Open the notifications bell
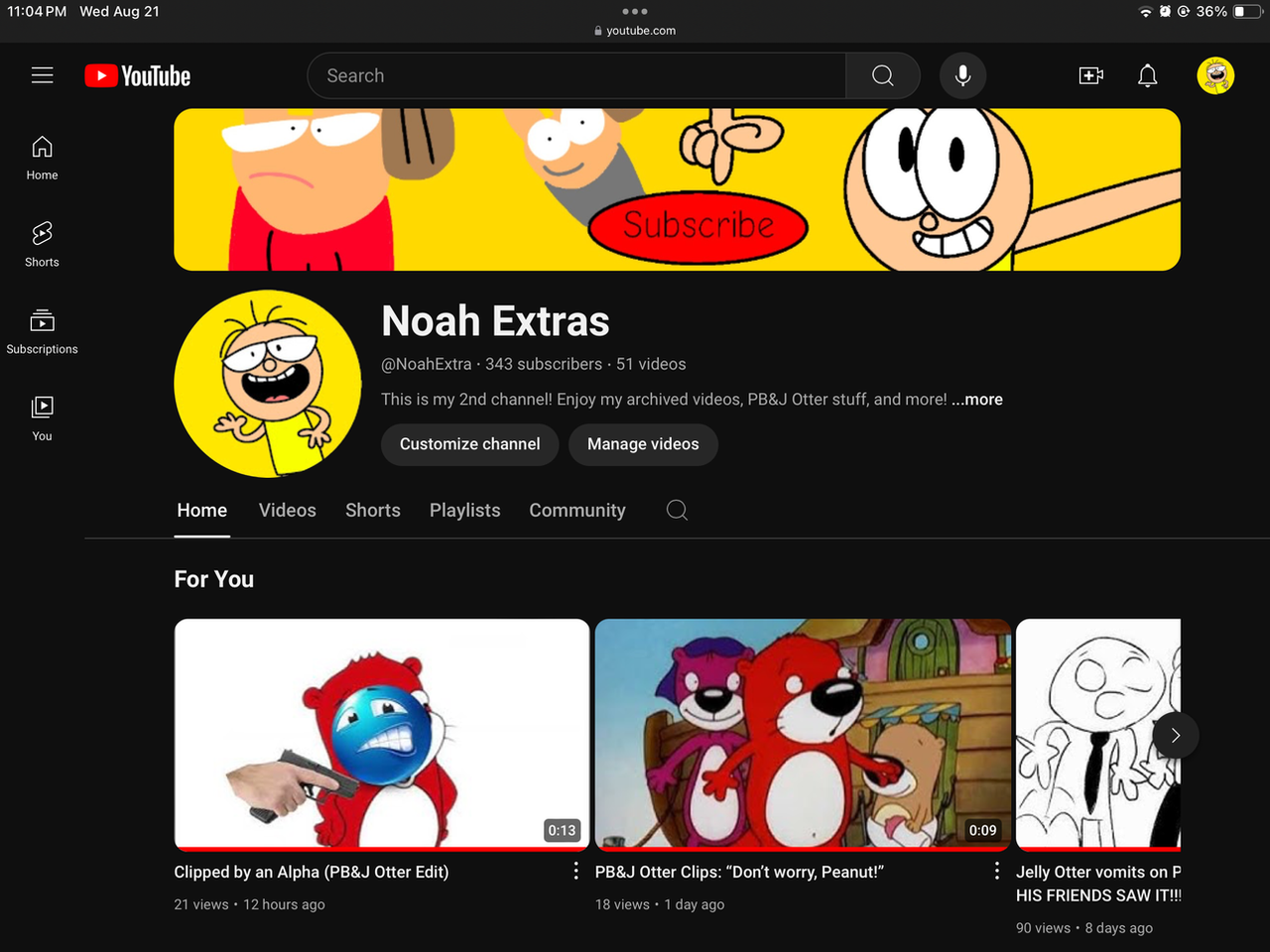This screenshot has width=1270, height=952. (x=1148, y=76)
